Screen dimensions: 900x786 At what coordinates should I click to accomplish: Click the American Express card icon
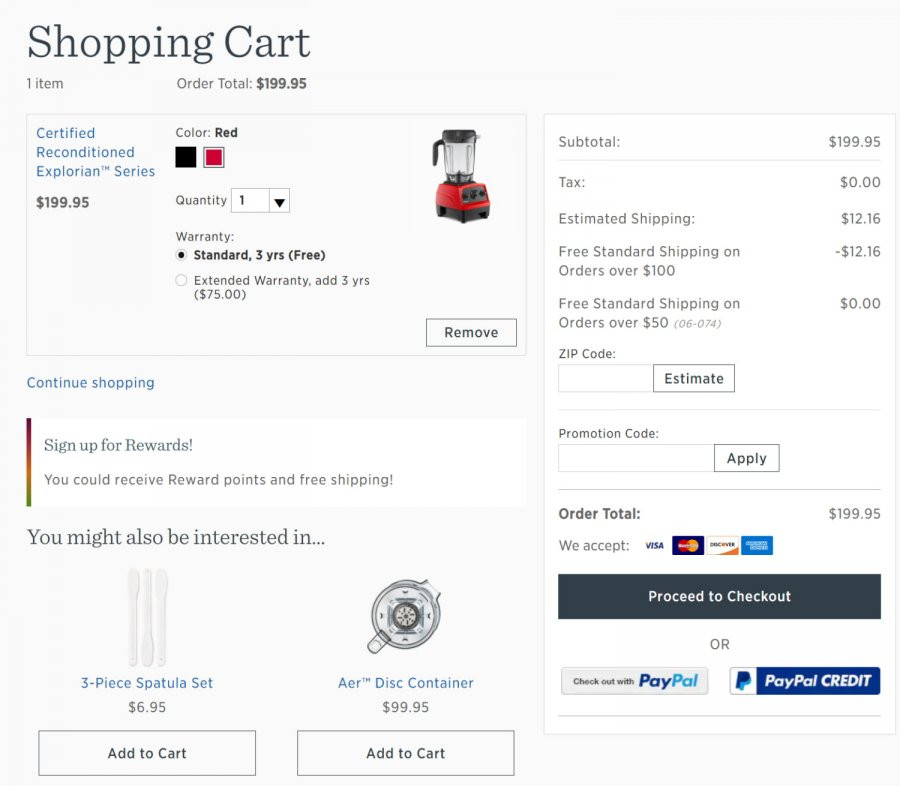(x=757, y=545)
